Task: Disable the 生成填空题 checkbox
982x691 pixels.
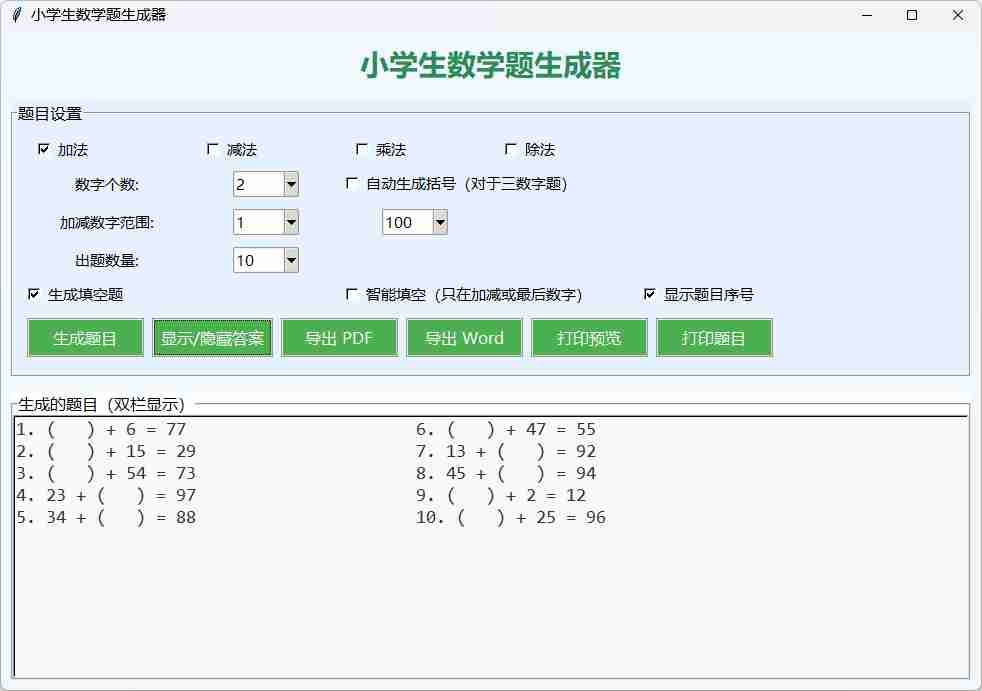Action: (34, 294)
